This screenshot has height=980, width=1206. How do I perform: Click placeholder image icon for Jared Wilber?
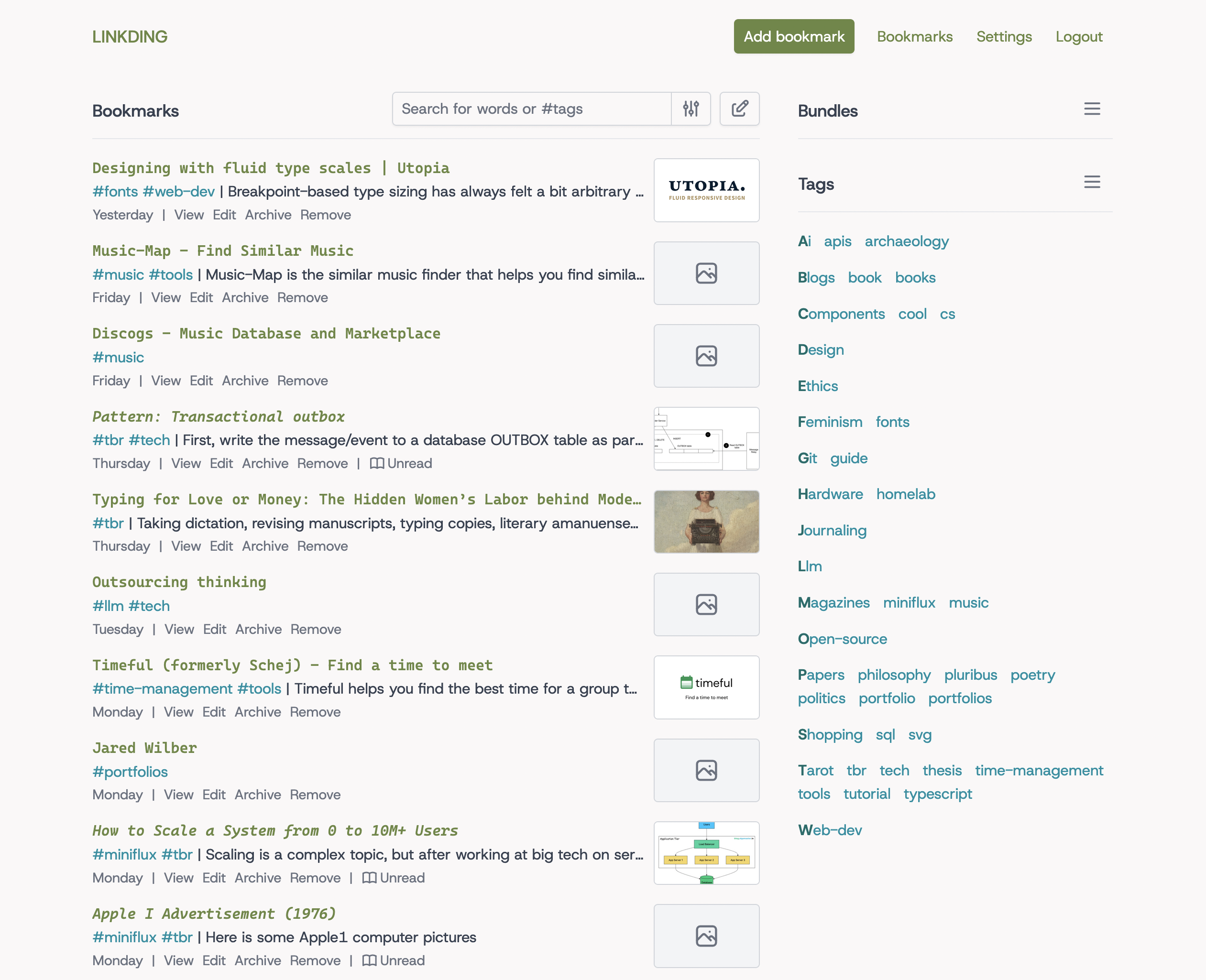(x=706, y=771)
